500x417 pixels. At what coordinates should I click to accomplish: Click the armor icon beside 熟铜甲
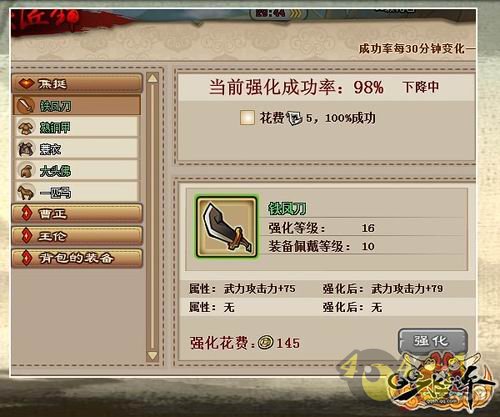click(x=26, y=127)
